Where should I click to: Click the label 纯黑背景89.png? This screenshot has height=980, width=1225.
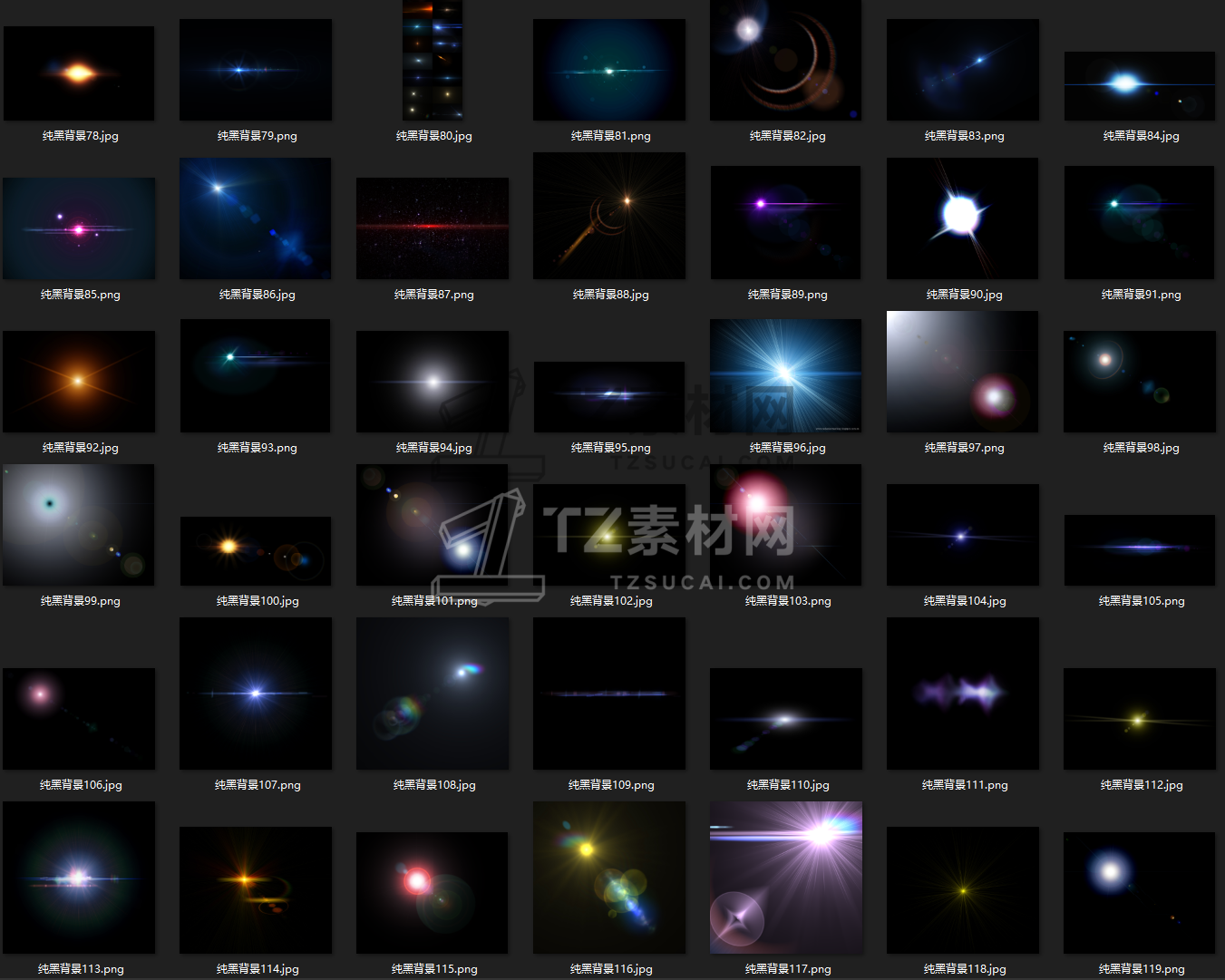tap(788, 295)
